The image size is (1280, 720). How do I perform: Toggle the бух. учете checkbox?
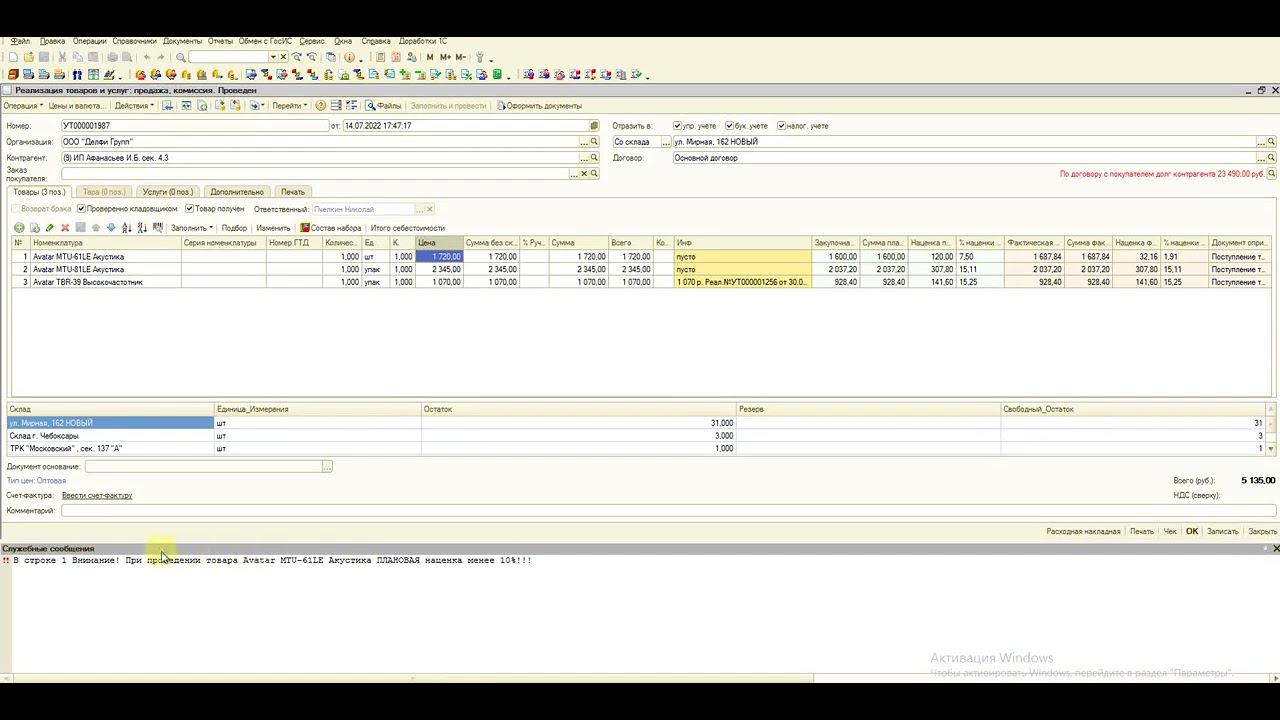pos(730,126)
